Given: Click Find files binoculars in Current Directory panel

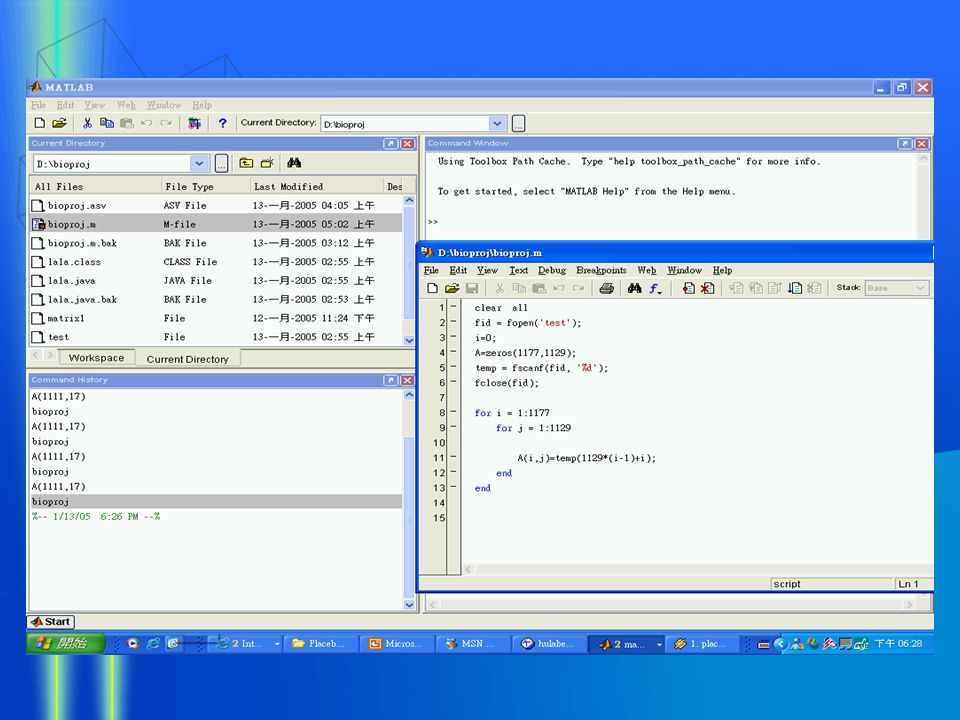Looking at the screenshot, I should coord(294,163).
